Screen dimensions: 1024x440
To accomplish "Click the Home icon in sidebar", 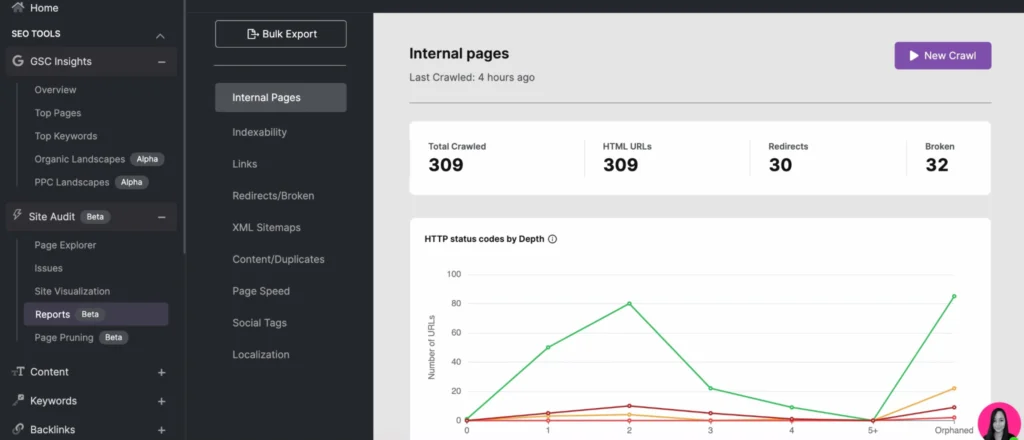I will 18,7.
